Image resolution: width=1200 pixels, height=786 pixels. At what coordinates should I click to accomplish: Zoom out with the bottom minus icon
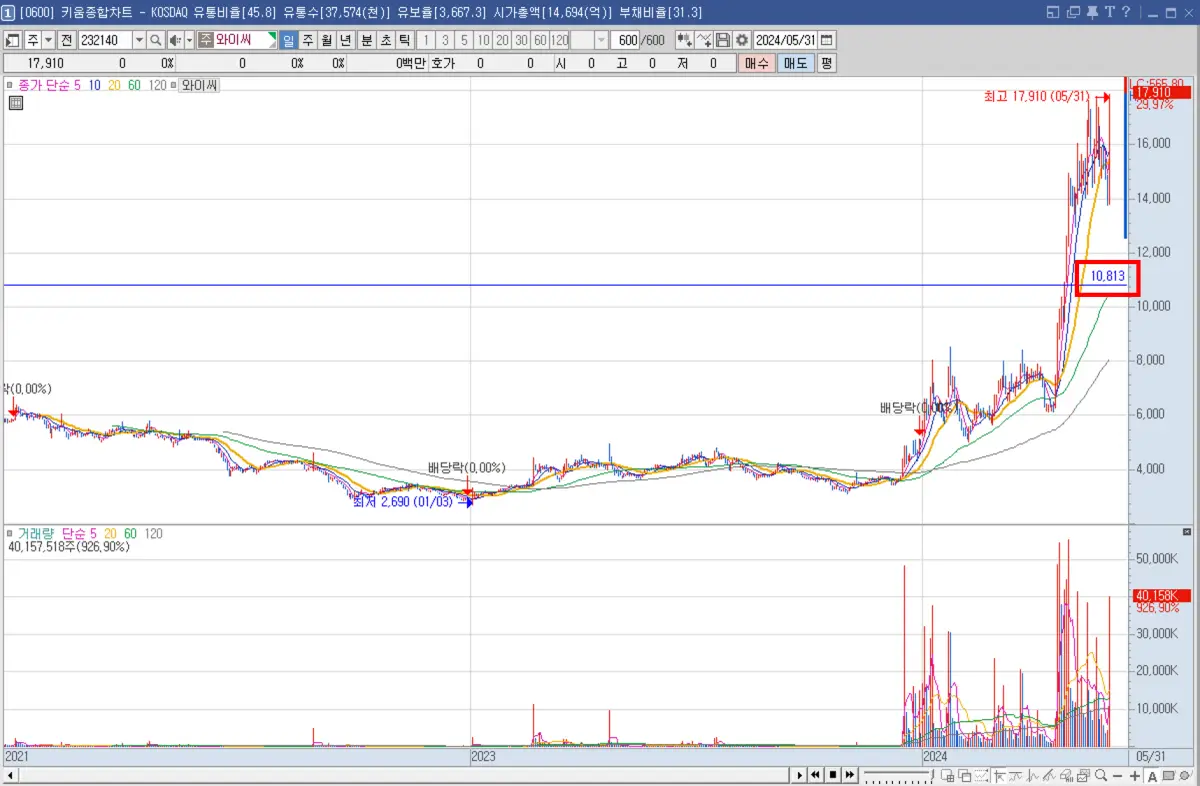(1117, 776)
